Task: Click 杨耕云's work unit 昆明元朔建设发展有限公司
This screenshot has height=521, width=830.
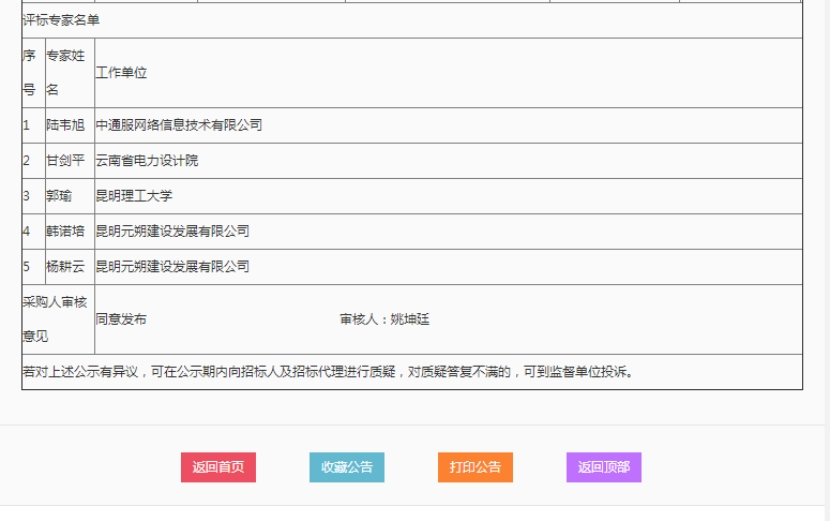Action: coord(173,267)
